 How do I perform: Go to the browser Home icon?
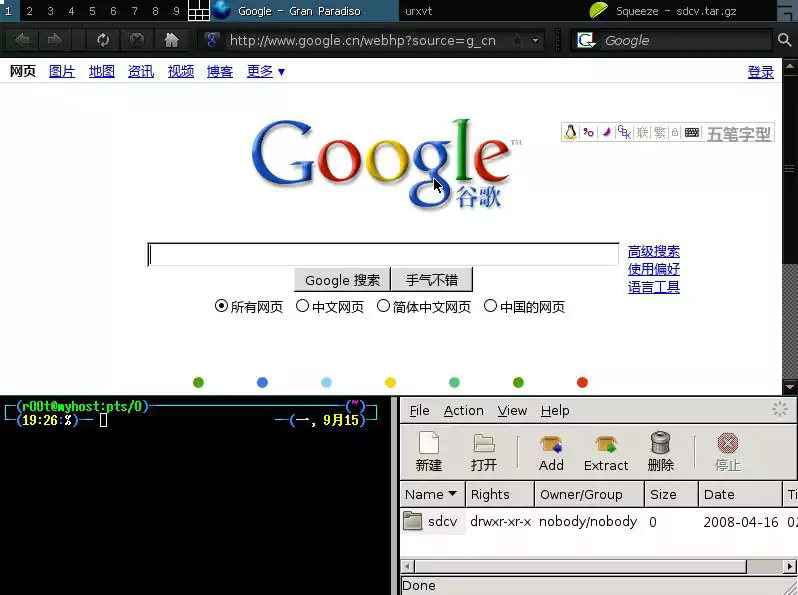(x=171, y=40)
